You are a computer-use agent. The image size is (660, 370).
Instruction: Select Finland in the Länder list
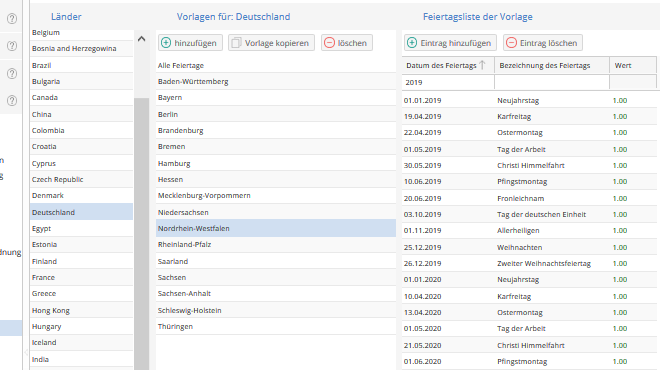(x=82, y=261)
